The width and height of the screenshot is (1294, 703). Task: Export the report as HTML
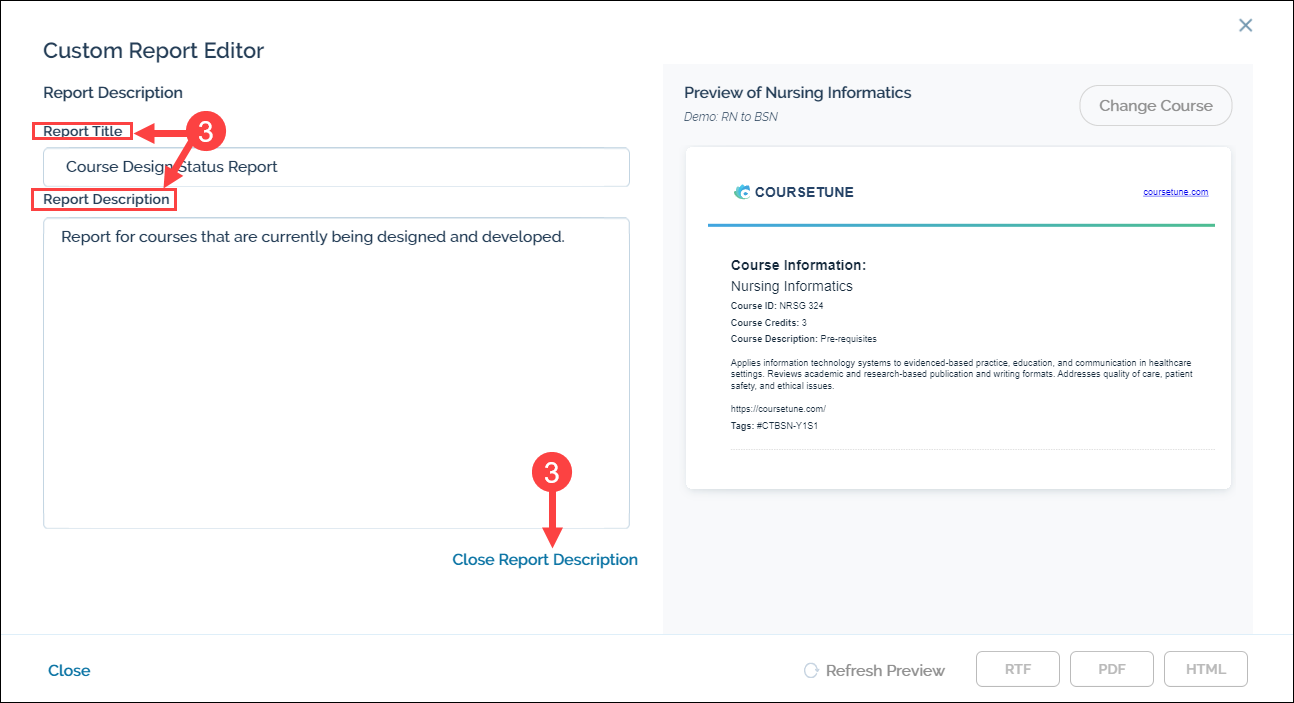(1205, 670)
